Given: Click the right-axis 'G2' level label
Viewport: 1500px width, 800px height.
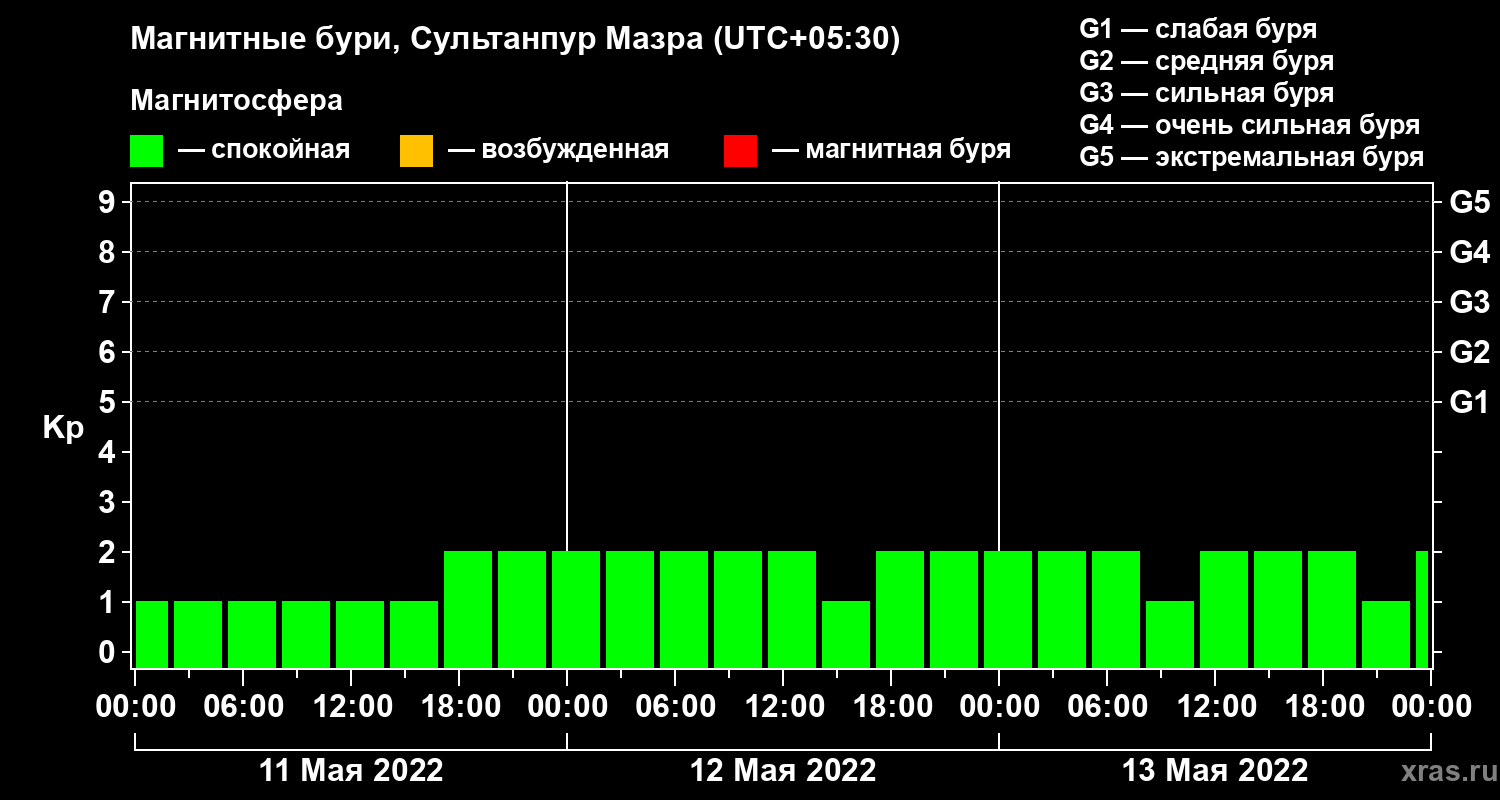Looking at the screenshot, I should [x=1470, y=352].
